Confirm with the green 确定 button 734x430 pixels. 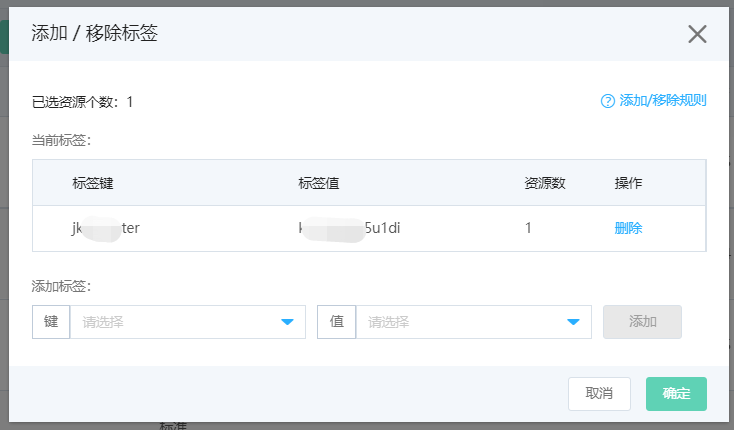pos(676,394)
